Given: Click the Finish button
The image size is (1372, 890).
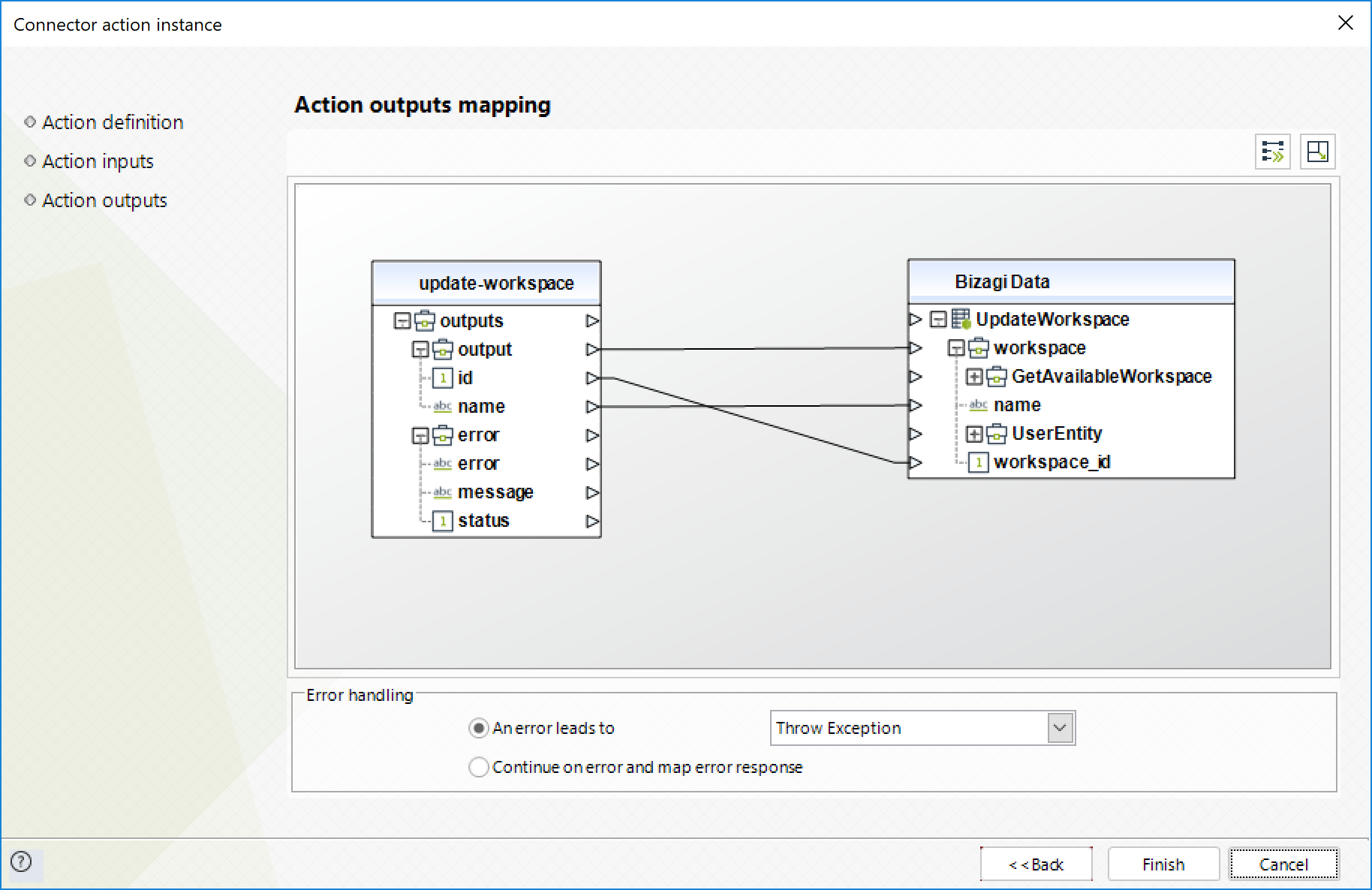Looking at the screenshot, I should coord(1163,864).
